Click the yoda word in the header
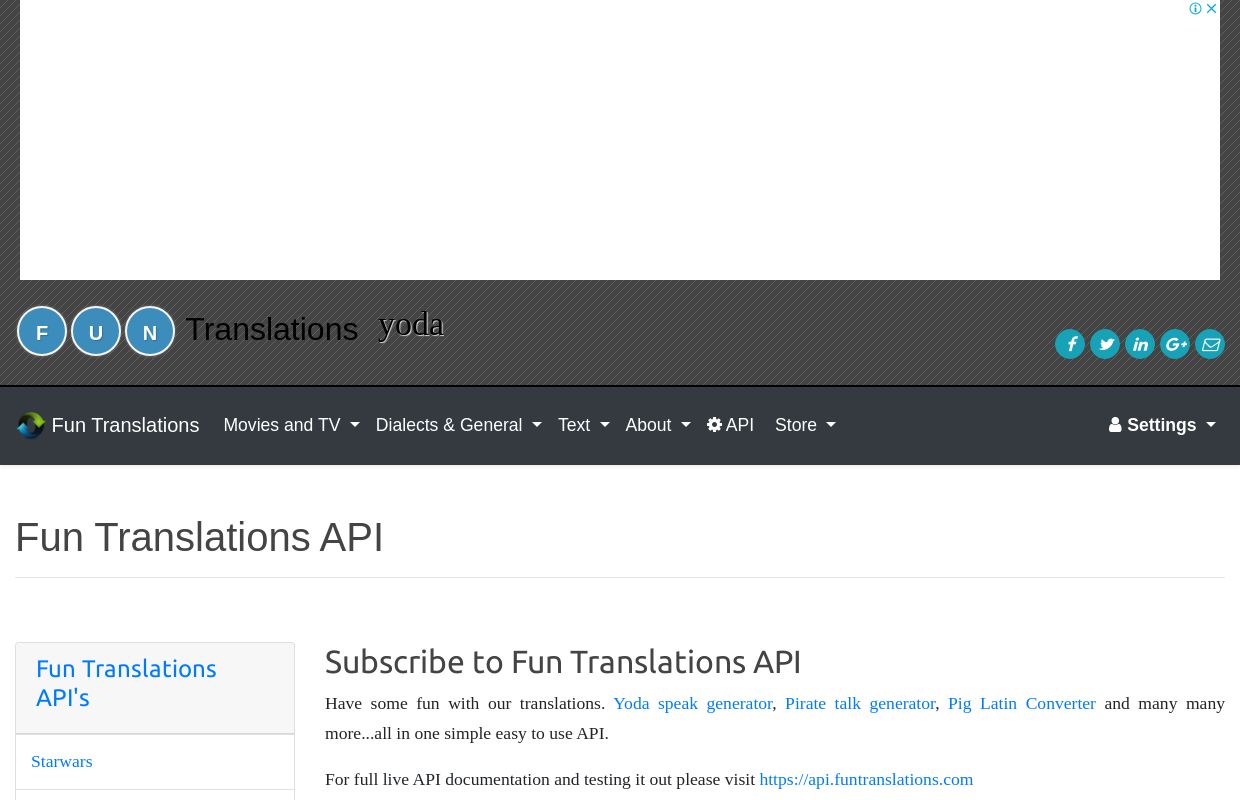The image size is (1240, 800). [x=411, y=324]
